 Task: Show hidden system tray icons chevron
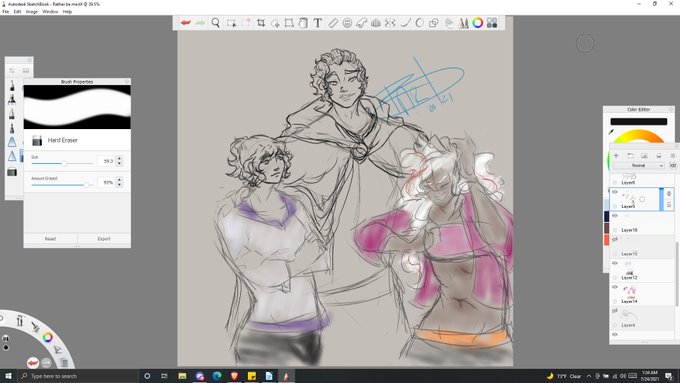[x=588, y=376]
